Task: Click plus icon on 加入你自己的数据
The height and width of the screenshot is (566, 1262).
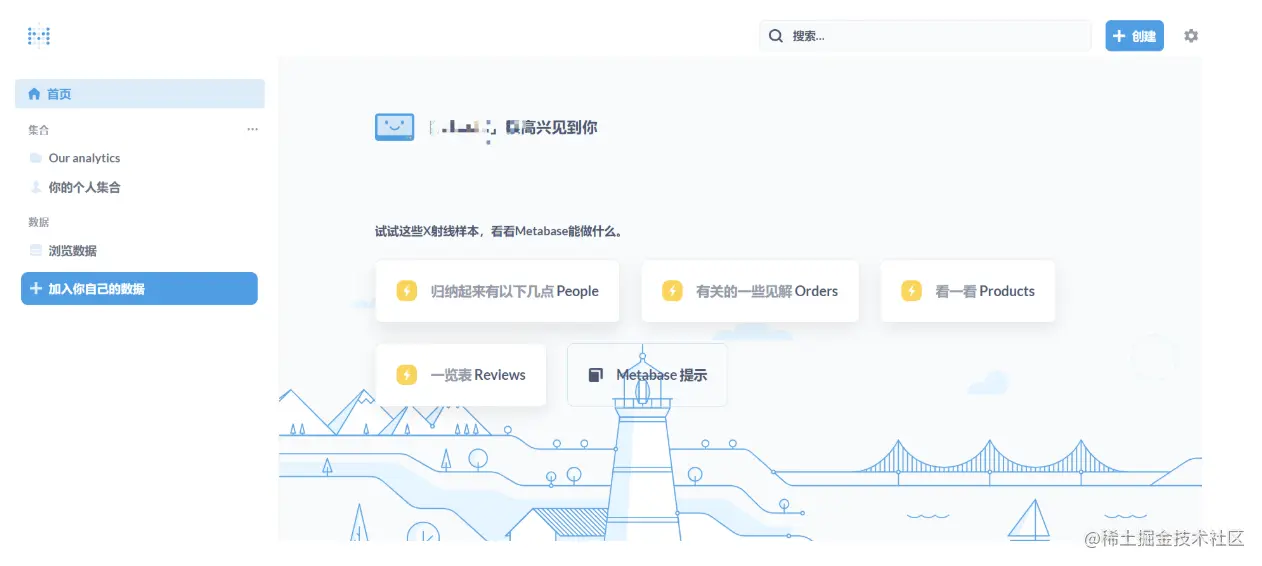Action: point(36,288)
